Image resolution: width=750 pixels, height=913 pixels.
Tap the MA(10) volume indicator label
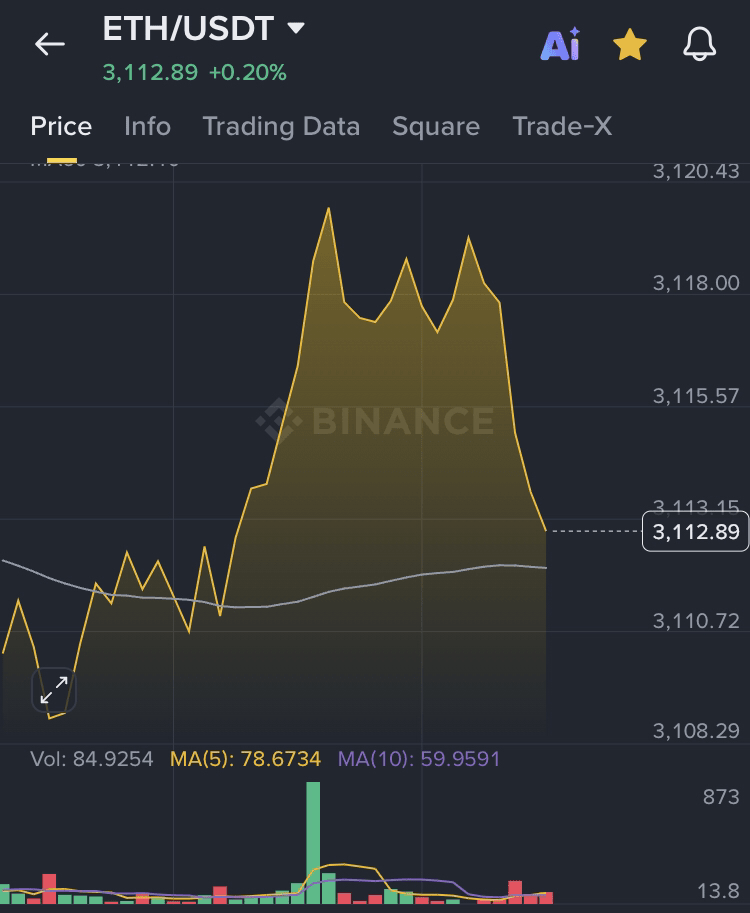[419, 759]
